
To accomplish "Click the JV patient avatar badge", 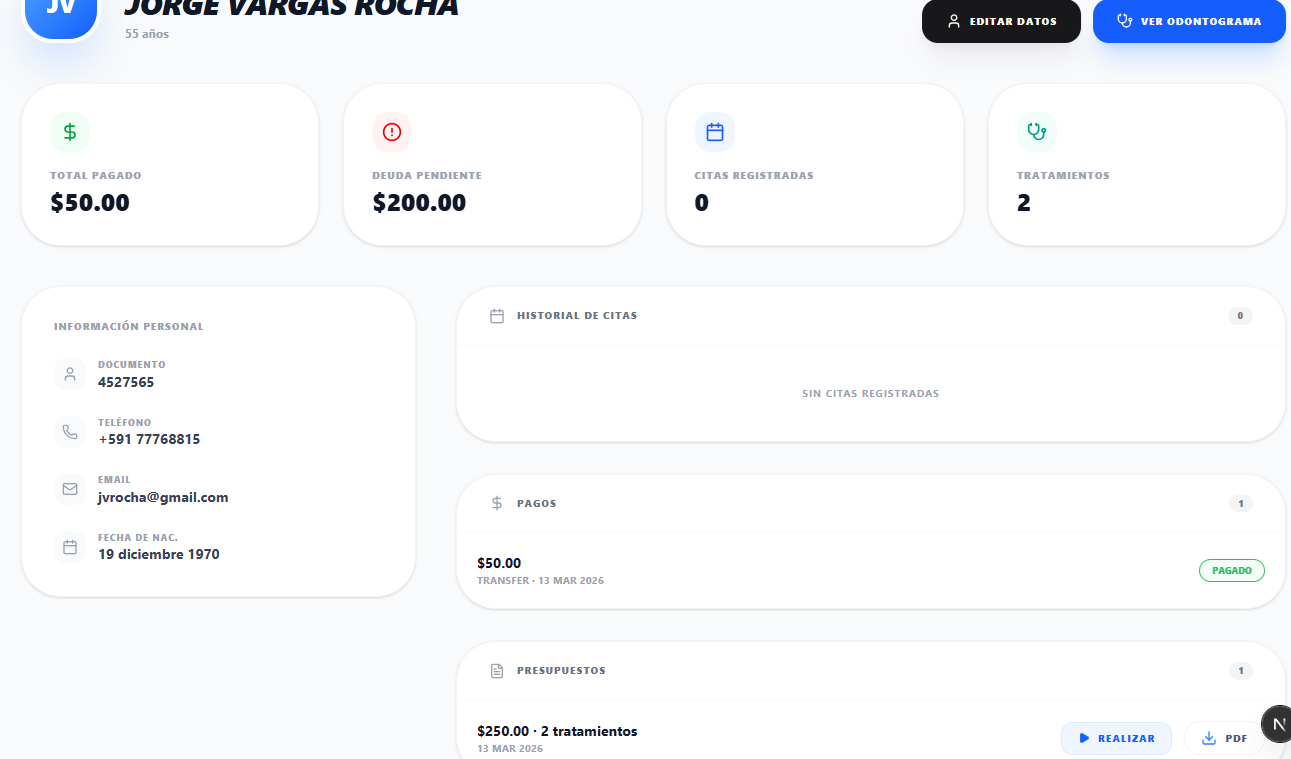I will click(x=61, y=12).
